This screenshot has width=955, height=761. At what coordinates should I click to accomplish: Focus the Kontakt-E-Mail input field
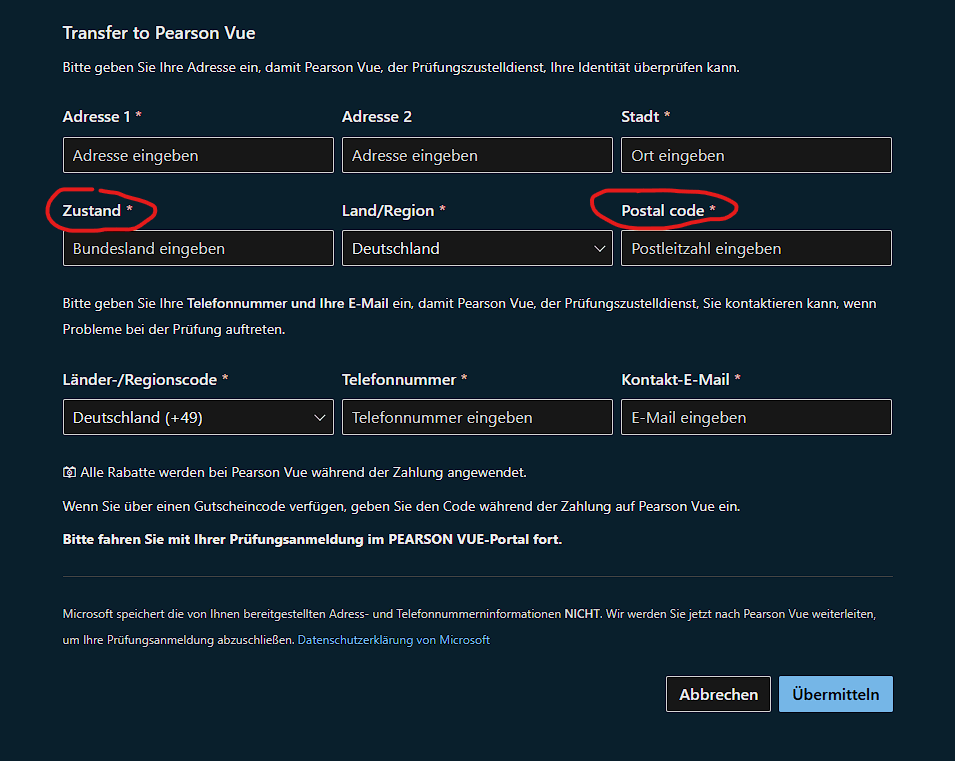(x=756, y=417)
